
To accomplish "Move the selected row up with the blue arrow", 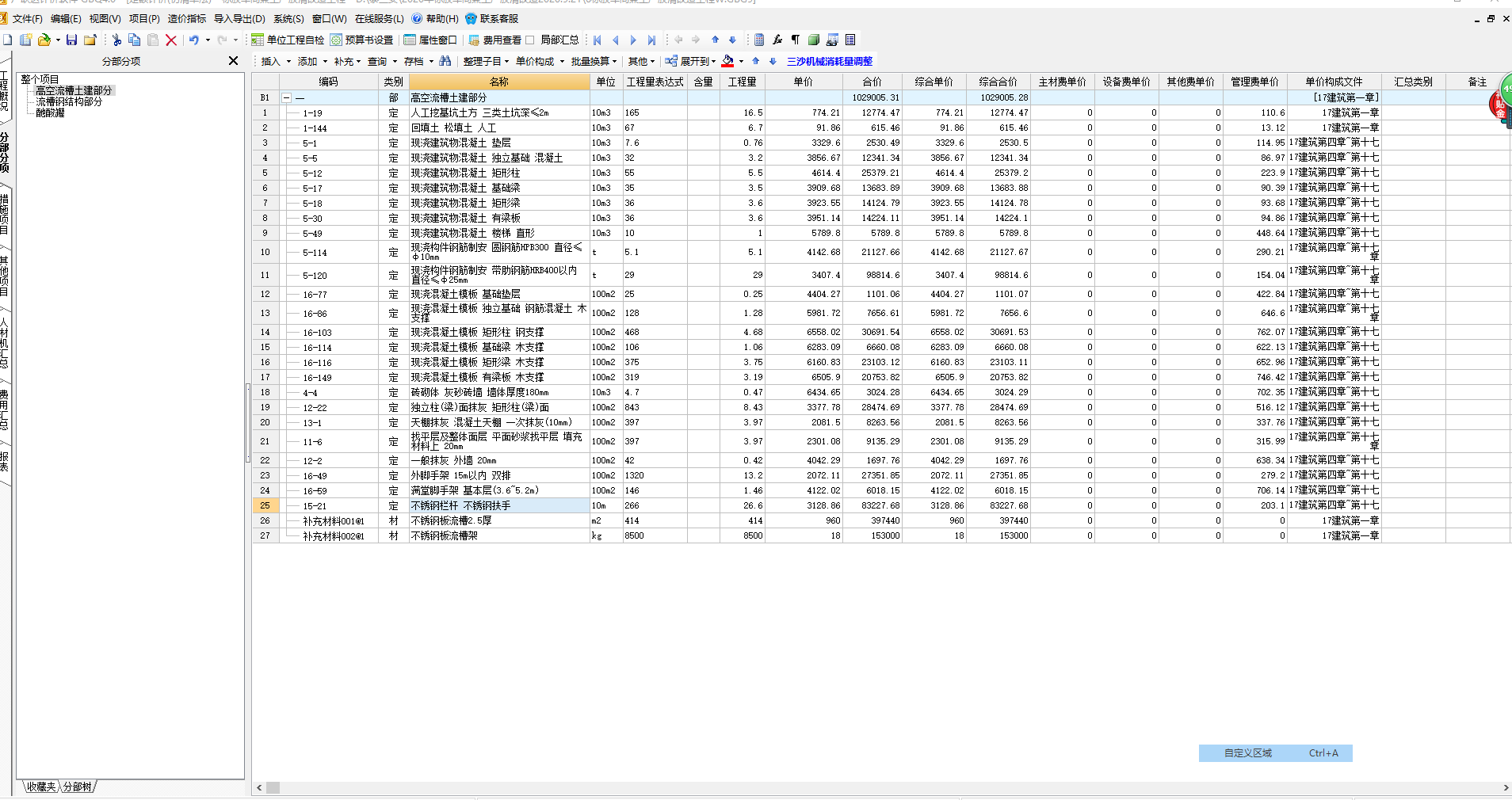I will (715, 40).
